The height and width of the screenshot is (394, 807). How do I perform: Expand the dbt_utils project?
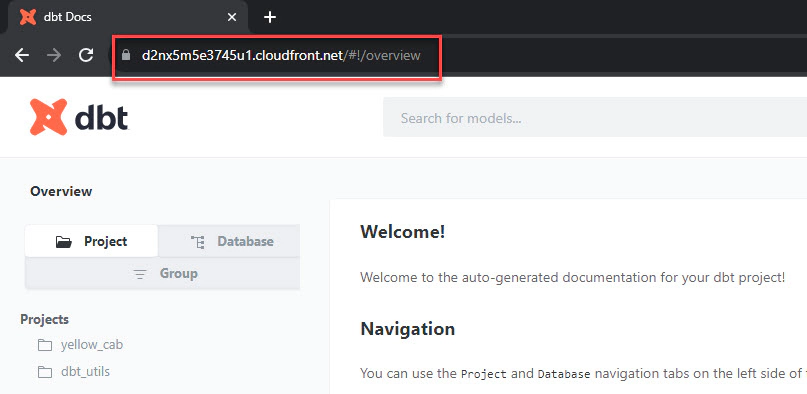pyautogui.click(x=85, y=371)
